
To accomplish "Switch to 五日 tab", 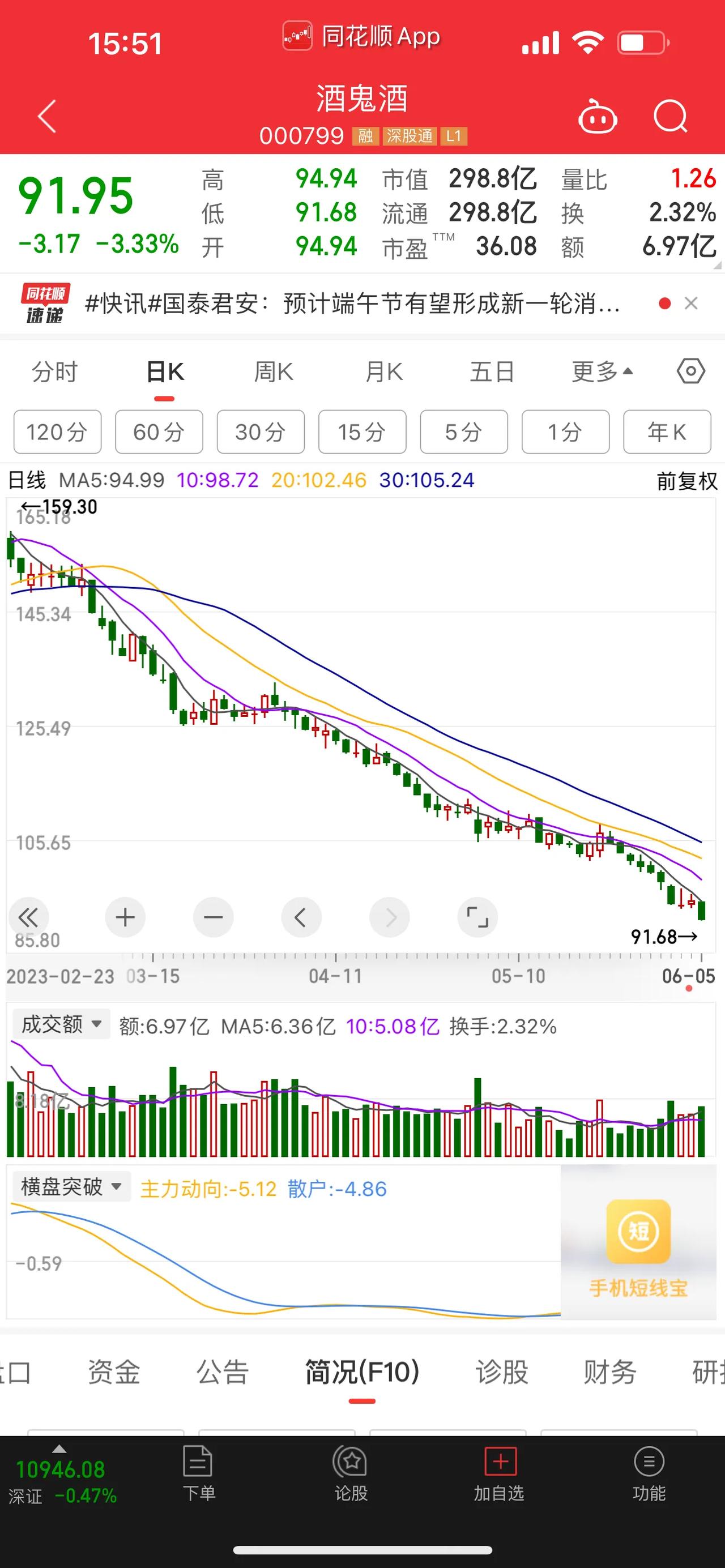I will click(492, 371).
